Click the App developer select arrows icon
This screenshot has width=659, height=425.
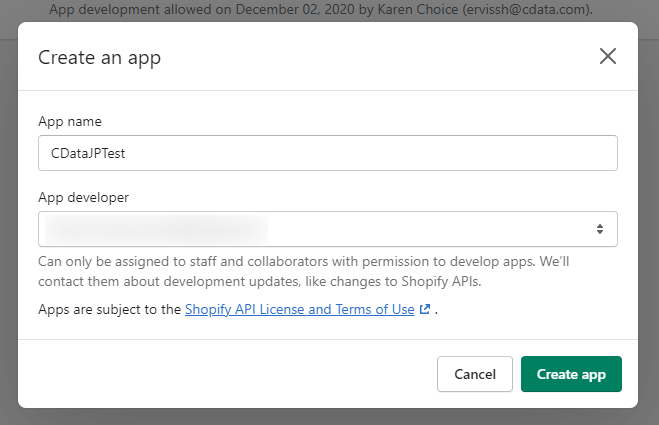tap(600, 229)
